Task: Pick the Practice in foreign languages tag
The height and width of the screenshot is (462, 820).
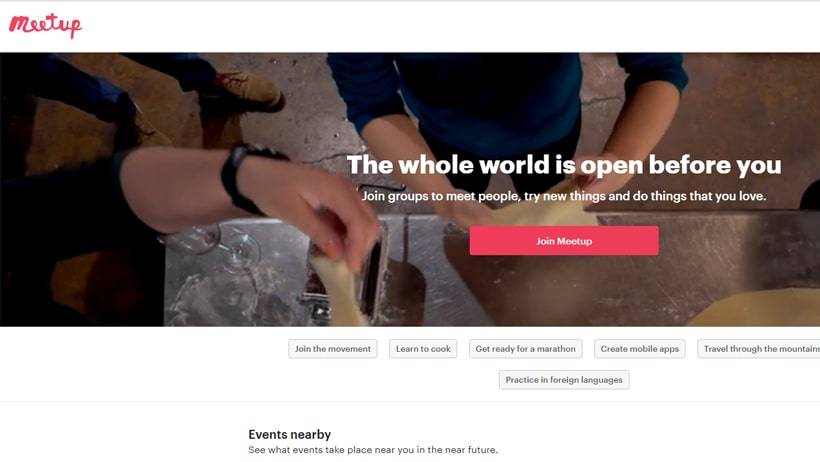Action: [x=564, y=380]
